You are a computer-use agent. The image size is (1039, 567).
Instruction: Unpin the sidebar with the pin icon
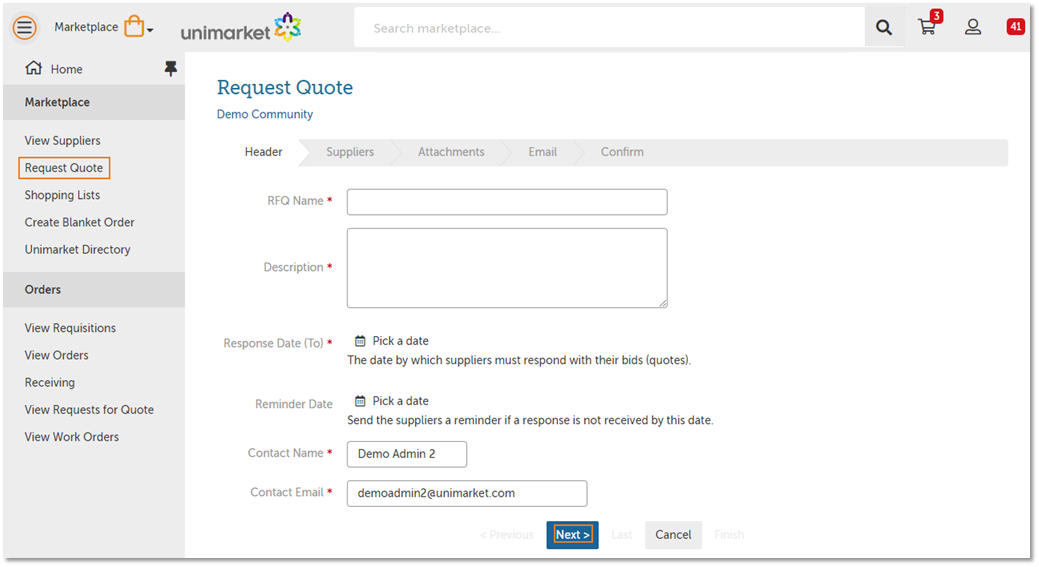(x=170, y=68)
